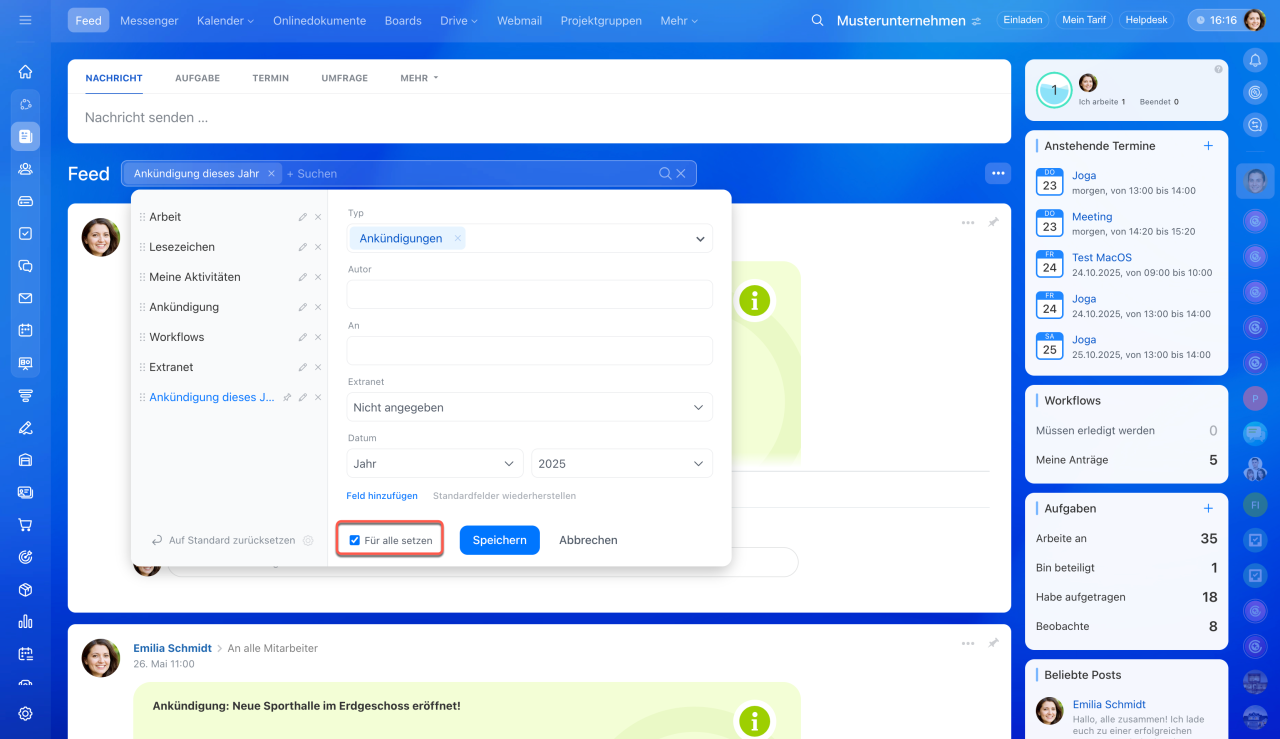Clear the Ankündigung dieses Jahr search chip
Viewport: 1280px width, 739px height.
271,173
